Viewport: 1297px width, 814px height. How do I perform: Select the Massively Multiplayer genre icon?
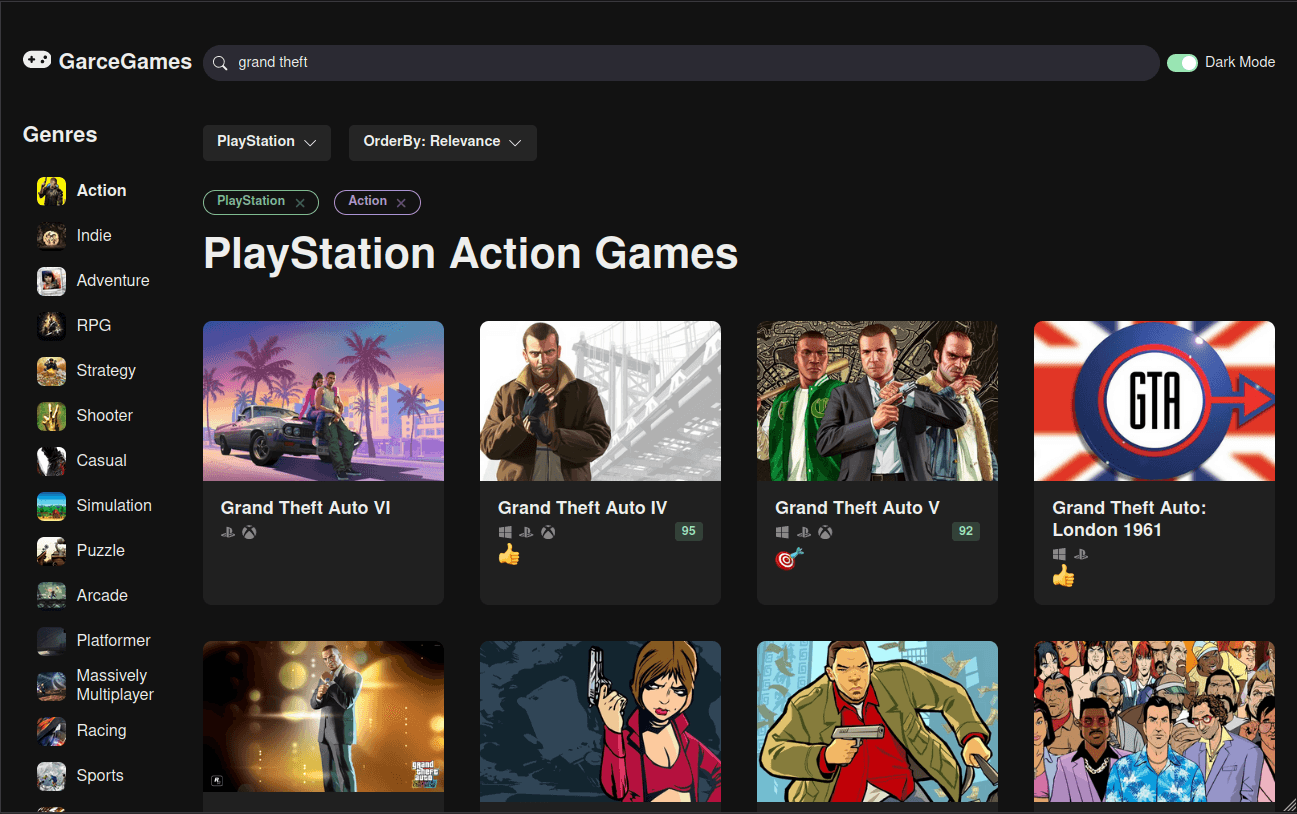click(x=51, y=686)
